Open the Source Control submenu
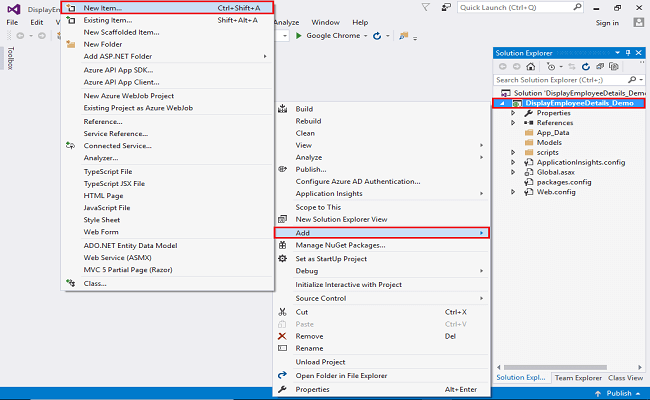 [x=381, y=298]
